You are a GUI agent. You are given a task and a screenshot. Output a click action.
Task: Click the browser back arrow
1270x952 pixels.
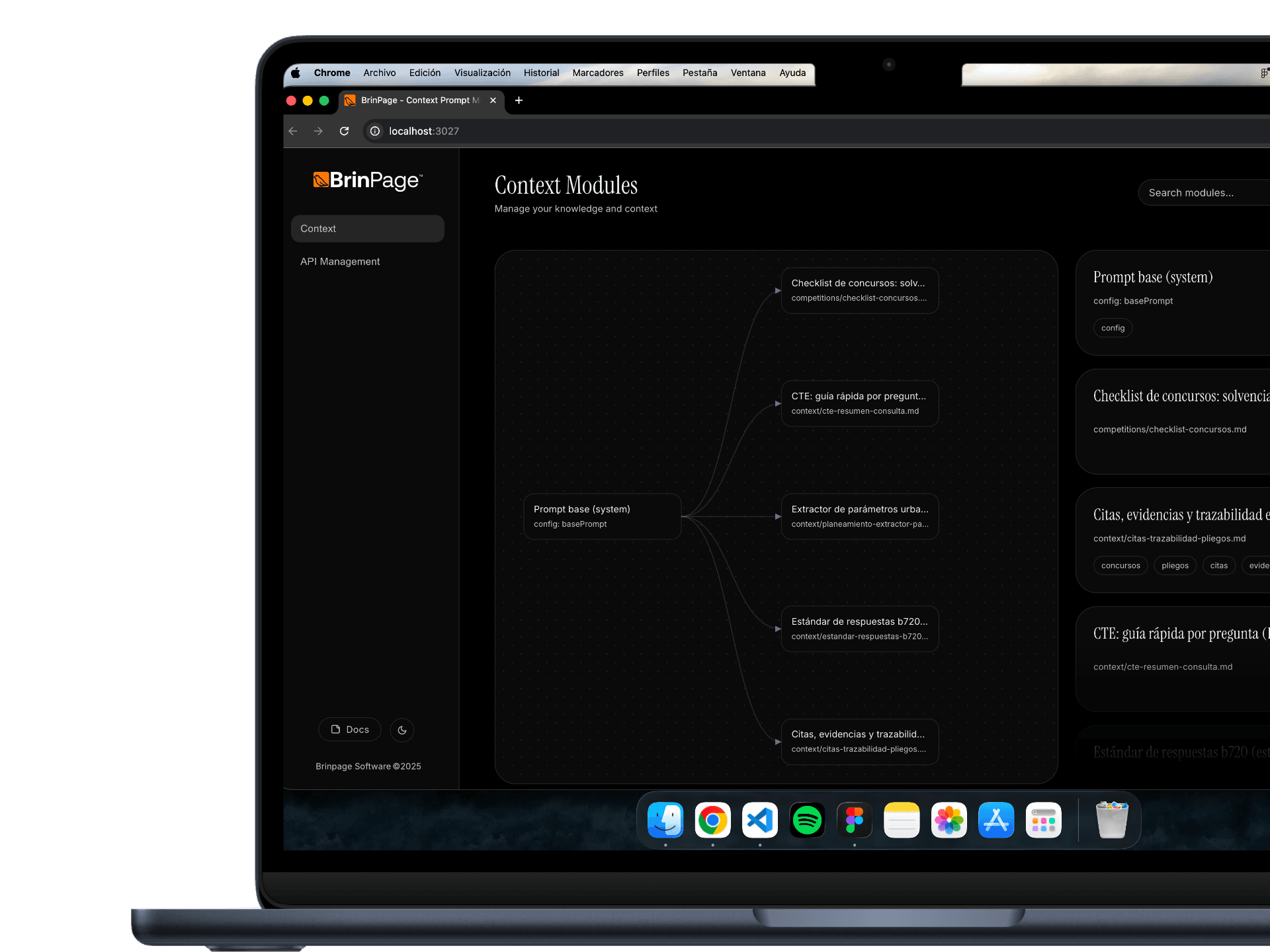click(293, 131)
